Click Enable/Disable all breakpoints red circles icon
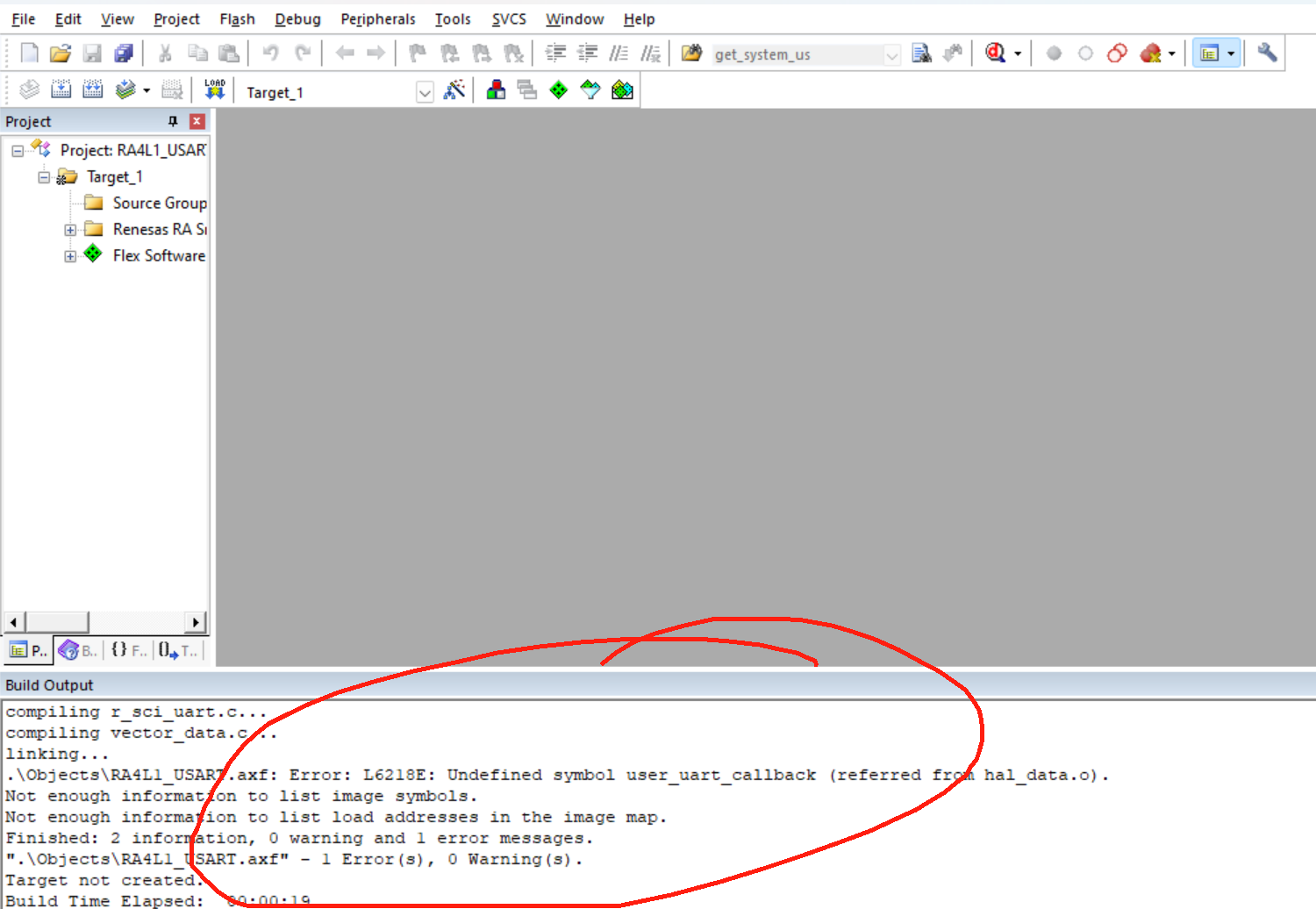The image size is (1316, 909). point(1117,54)
